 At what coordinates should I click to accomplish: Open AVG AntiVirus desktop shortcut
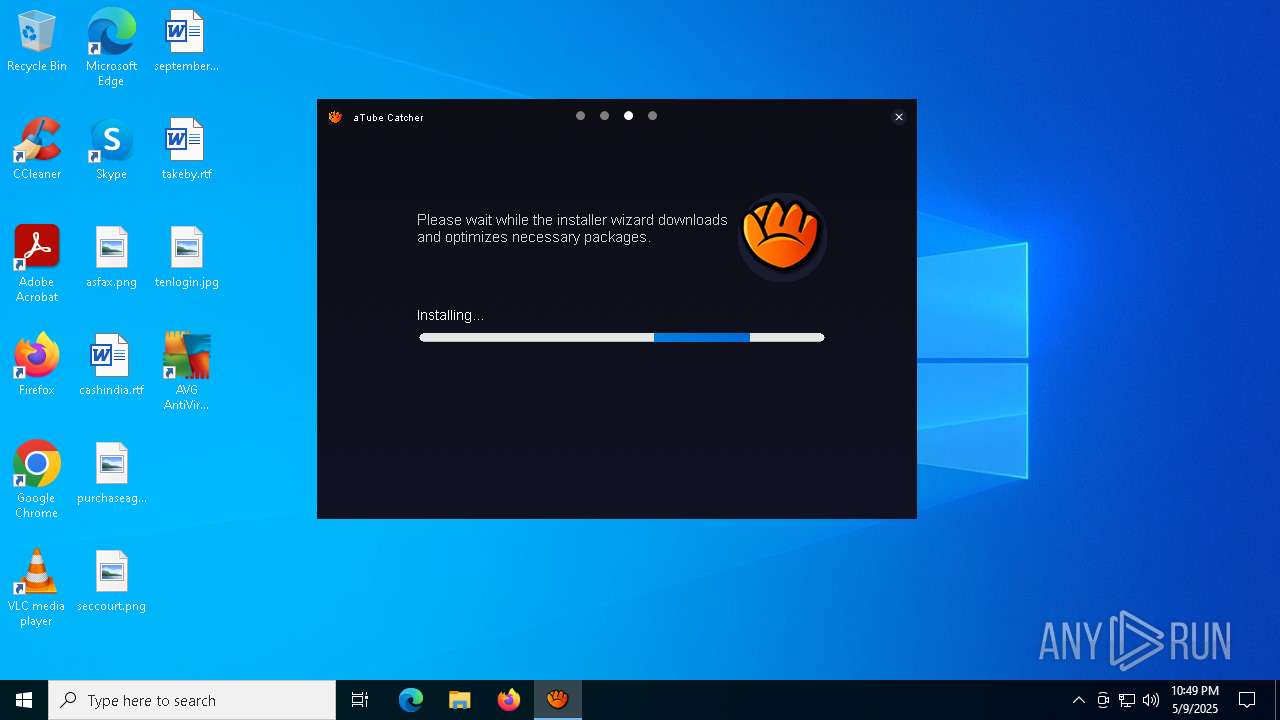pyautogui.click(x=186, y=372)
